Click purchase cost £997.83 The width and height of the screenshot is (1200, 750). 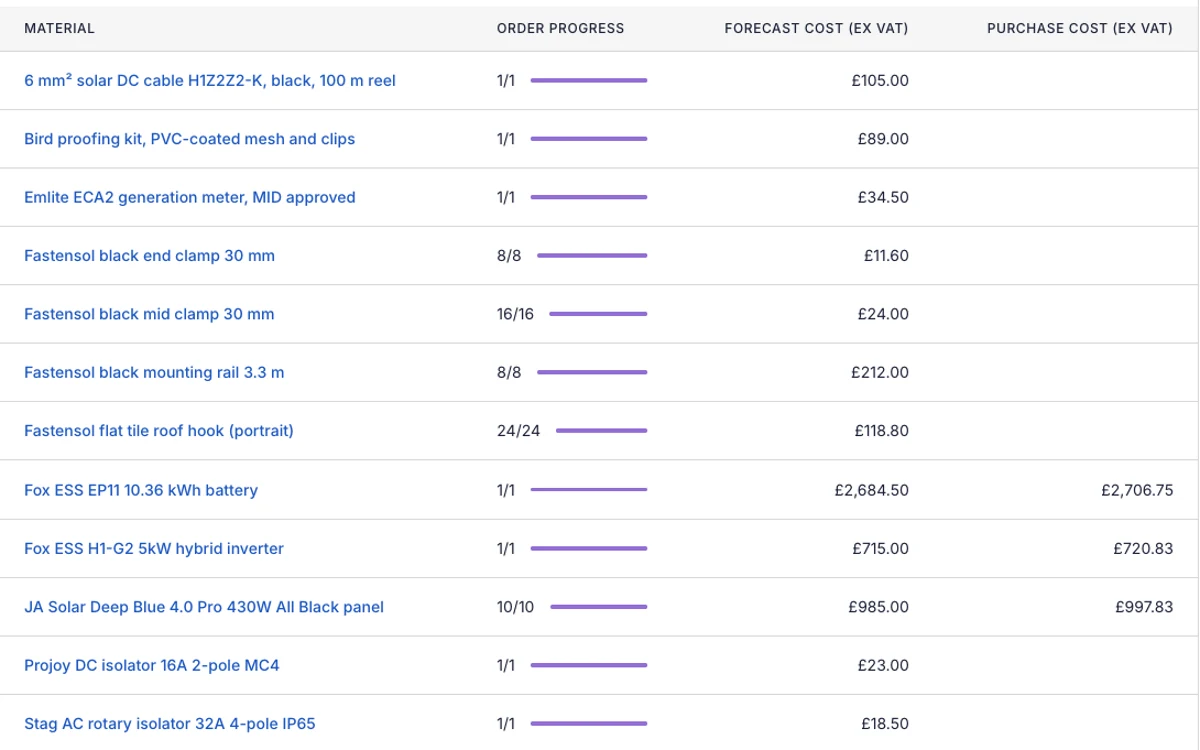pyautogui.click(x=1143, y=607)
